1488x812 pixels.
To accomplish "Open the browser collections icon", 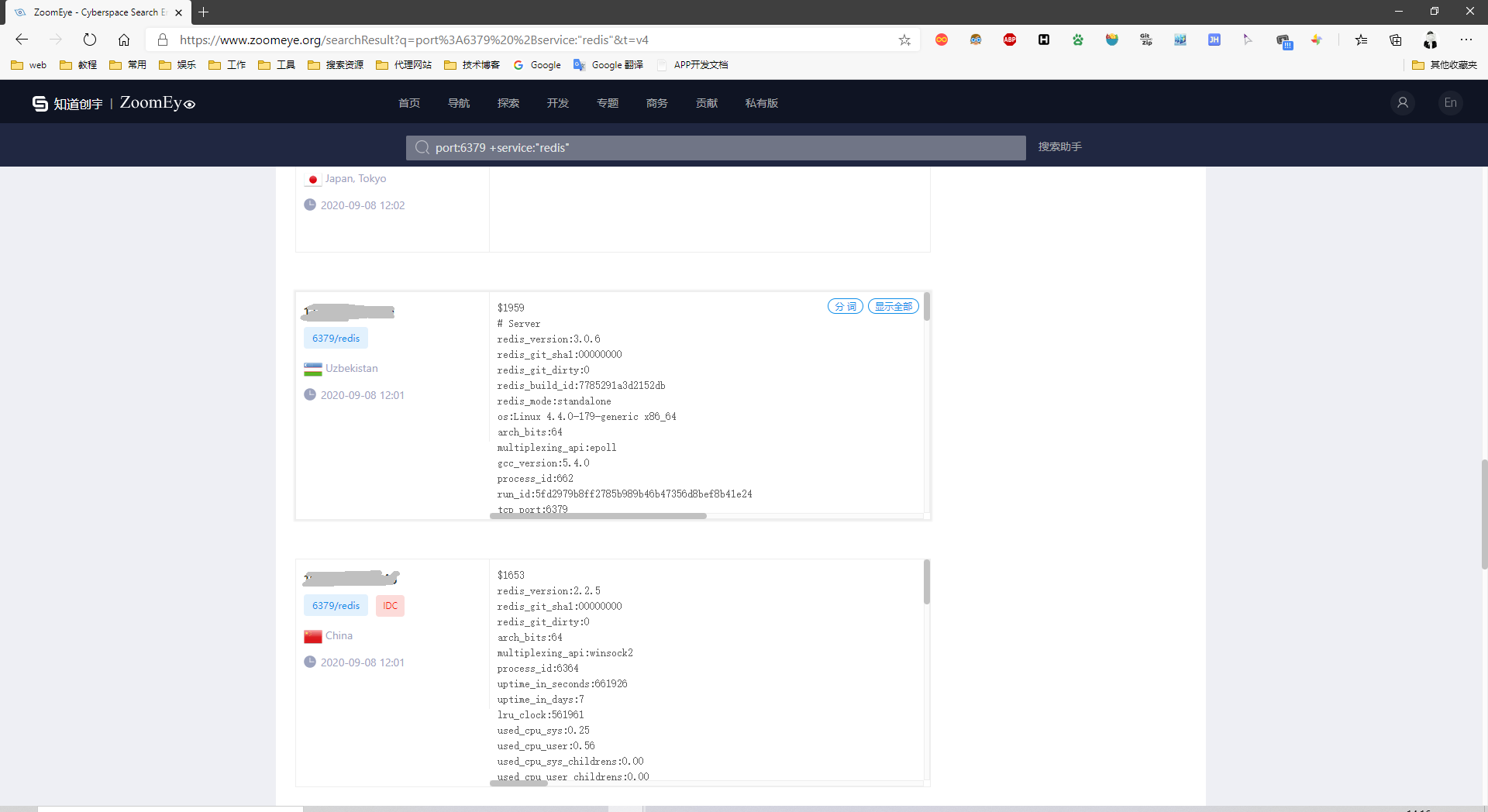I will (1396, 40).
